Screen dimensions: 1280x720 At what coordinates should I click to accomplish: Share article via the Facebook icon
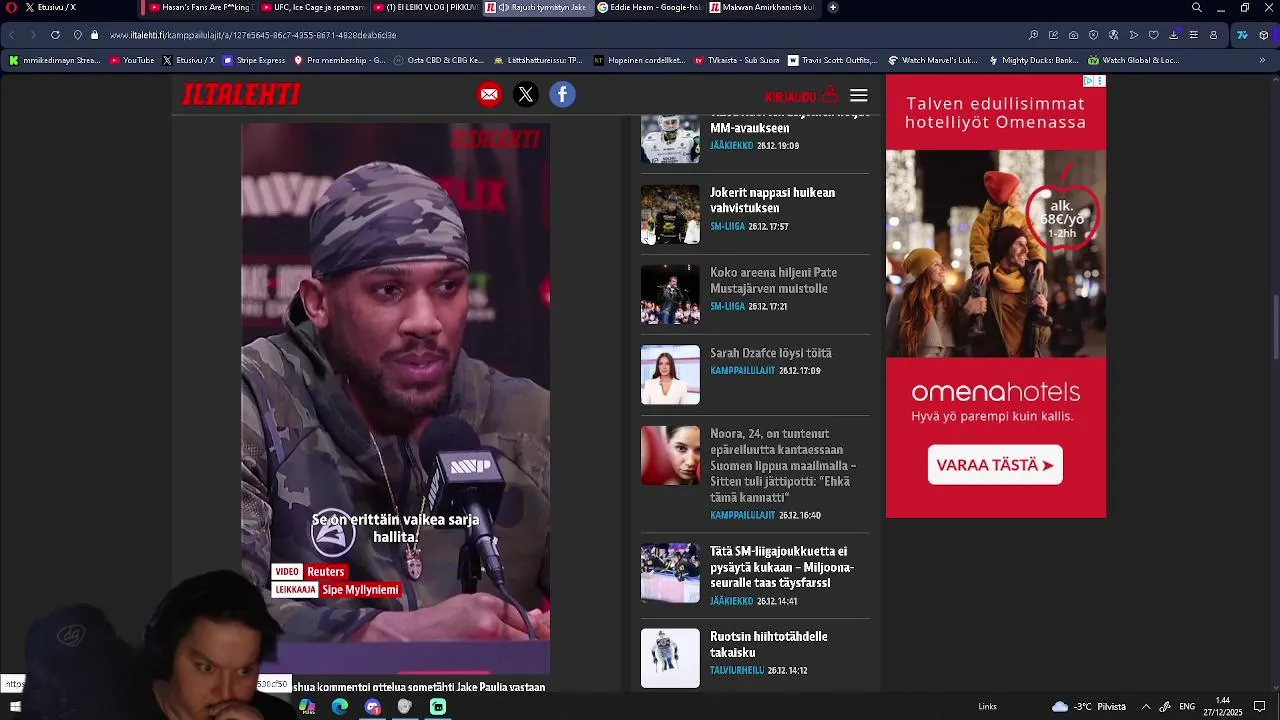click(x=562, y=95)
